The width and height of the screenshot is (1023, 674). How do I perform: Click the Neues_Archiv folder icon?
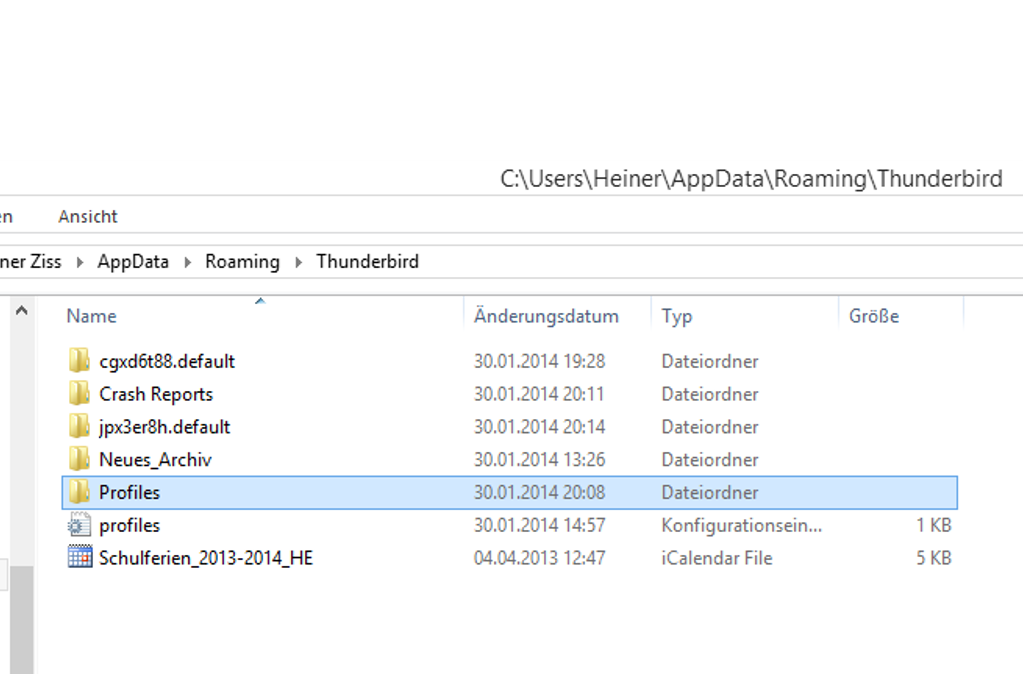80,460
